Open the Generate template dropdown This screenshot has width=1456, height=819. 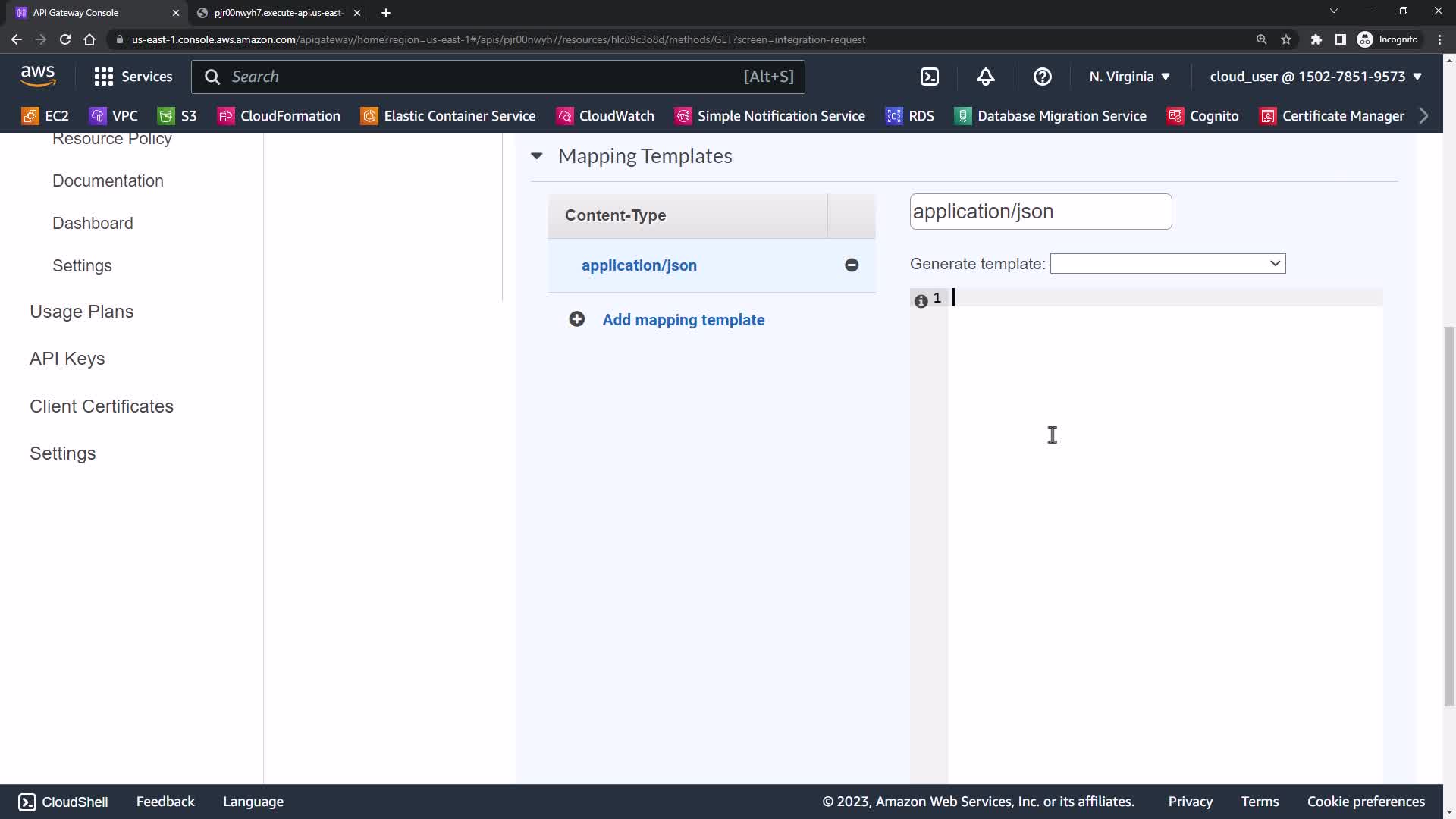(x=1167, y=264)
